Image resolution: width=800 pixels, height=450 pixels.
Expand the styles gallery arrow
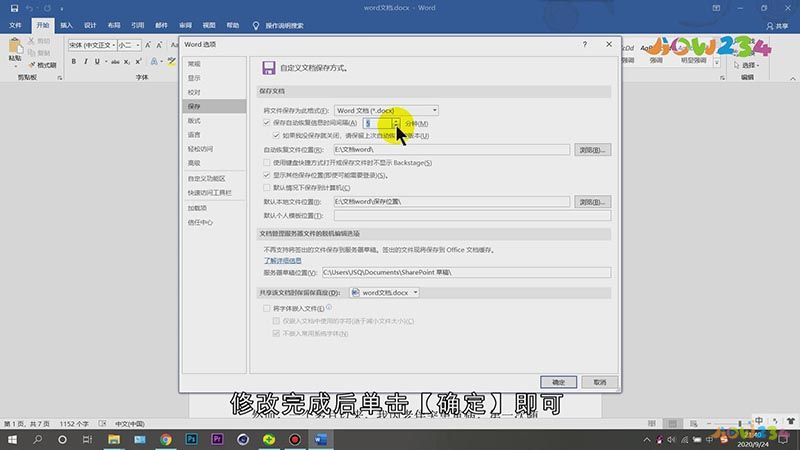click(x=717, y=62)
